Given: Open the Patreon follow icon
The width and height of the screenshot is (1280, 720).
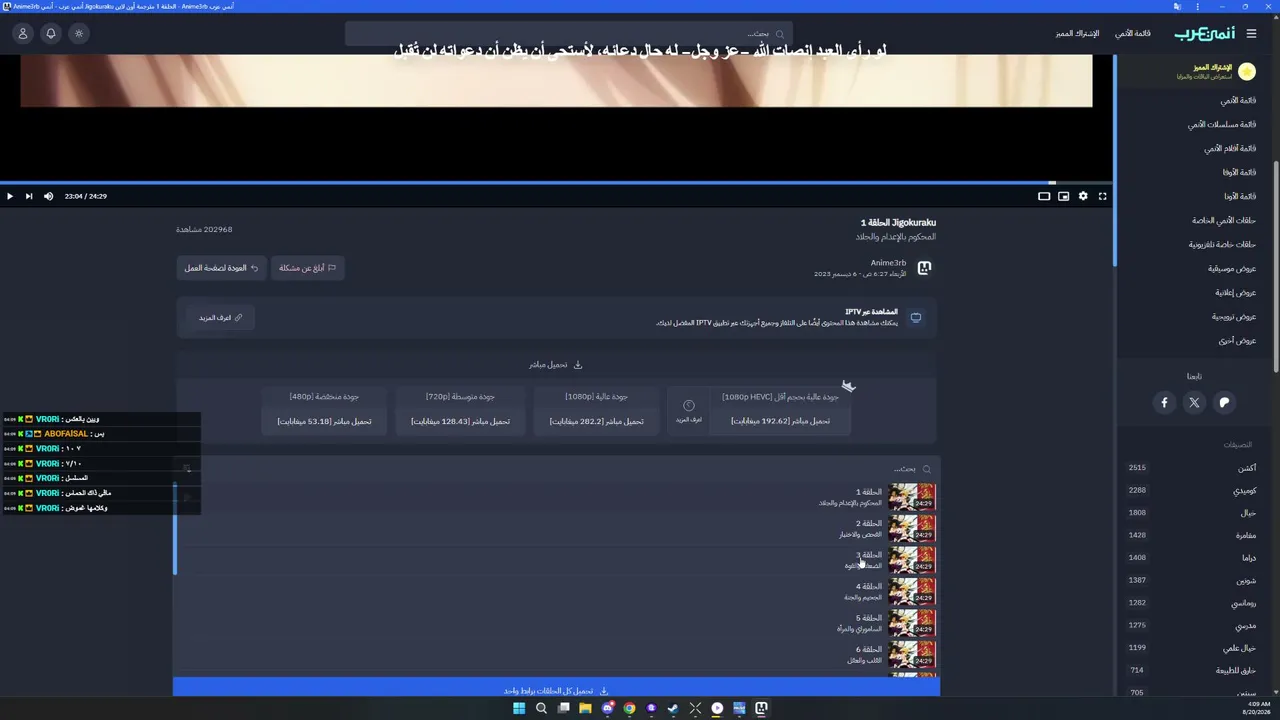Looking at the screenshot, I should click(1224, 403).
